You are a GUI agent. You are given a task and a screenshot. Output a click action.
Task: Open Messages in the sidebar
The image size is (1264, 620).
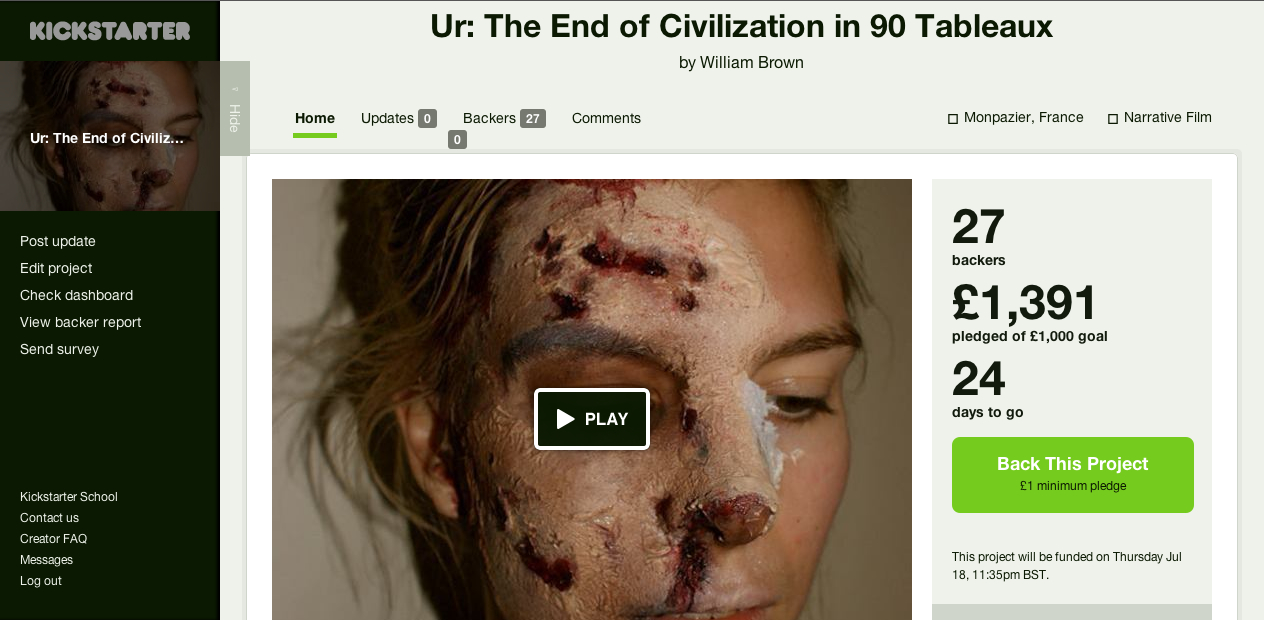(x=46, y=560)
